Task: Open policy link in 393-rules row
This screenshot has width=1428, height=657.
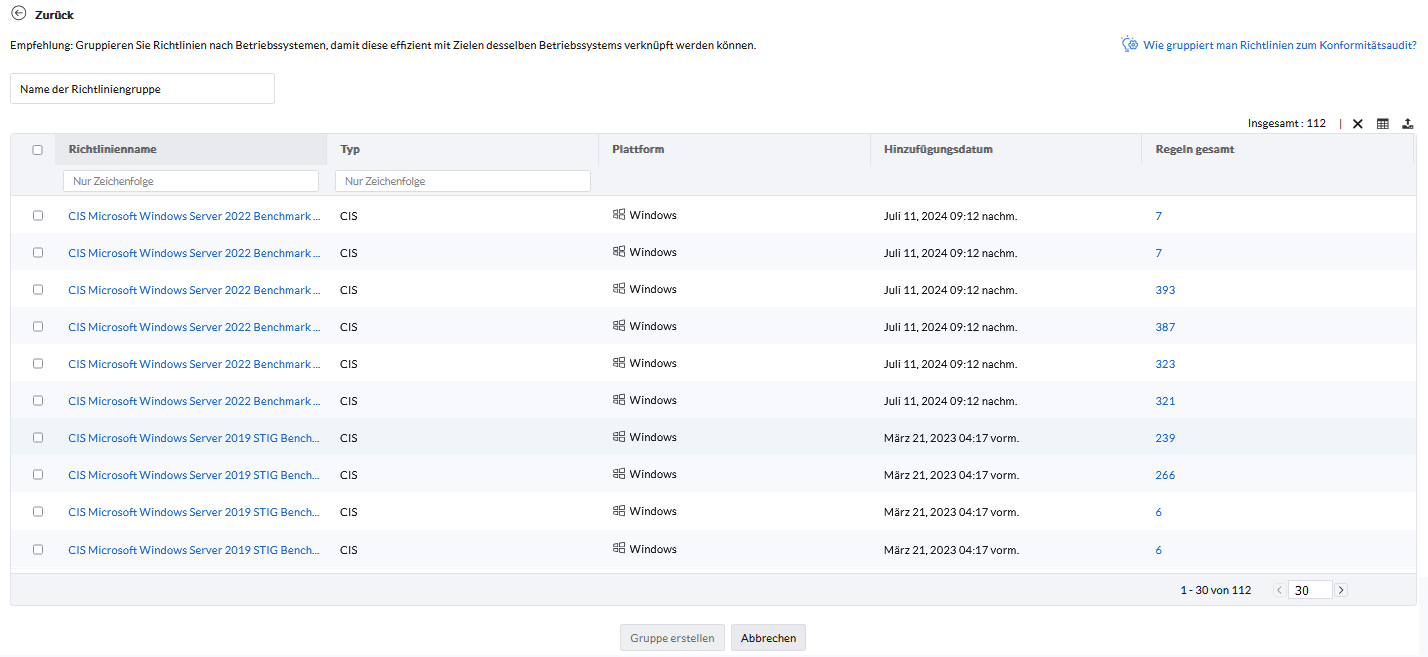Action: coord(194,290)
